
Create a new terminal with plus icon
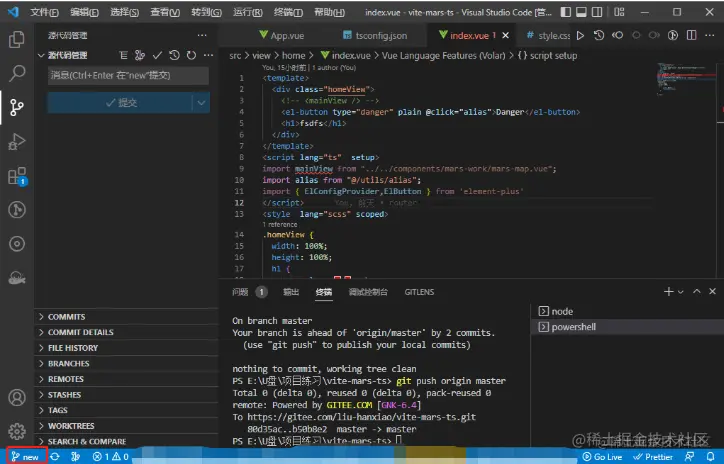[668, 291]
